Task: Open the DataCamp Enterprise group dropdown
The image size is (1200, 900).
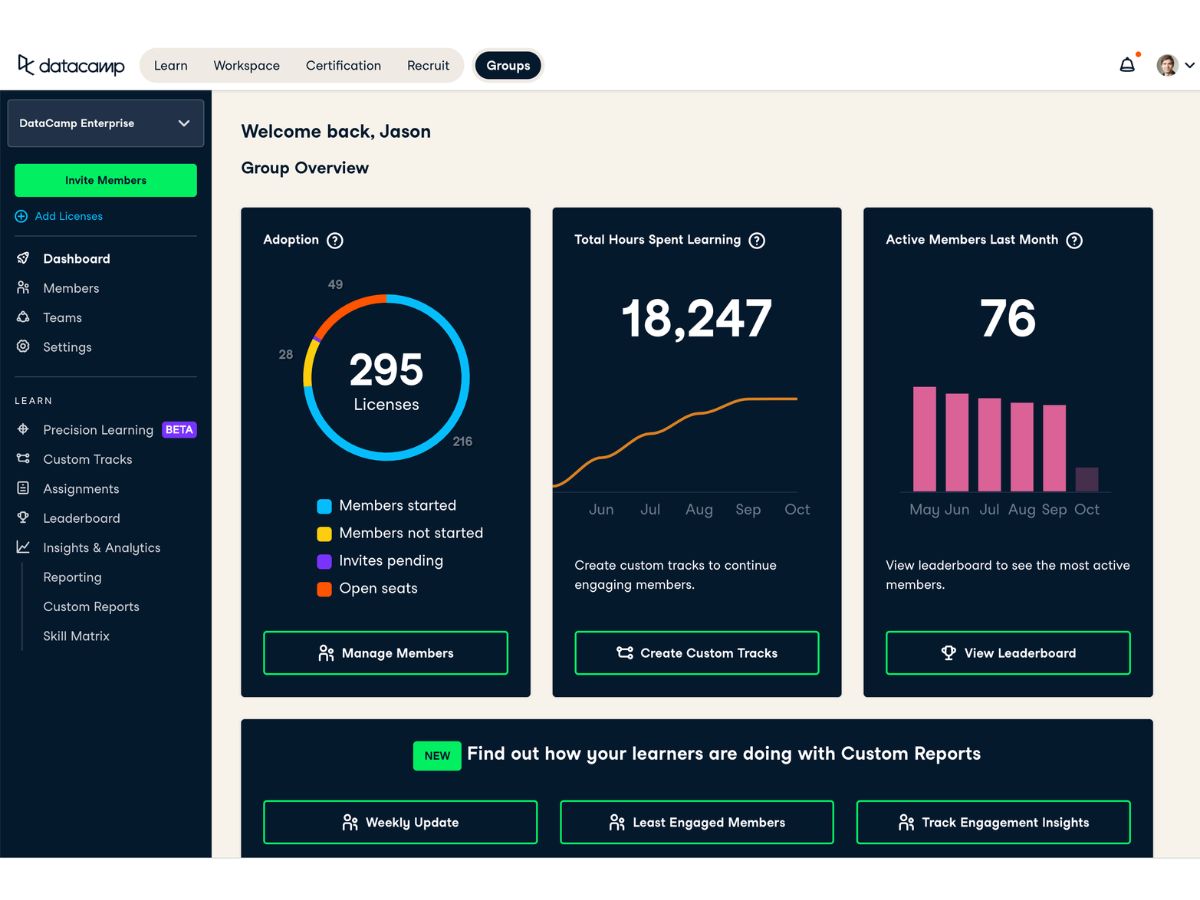Action: coord(105,123)
